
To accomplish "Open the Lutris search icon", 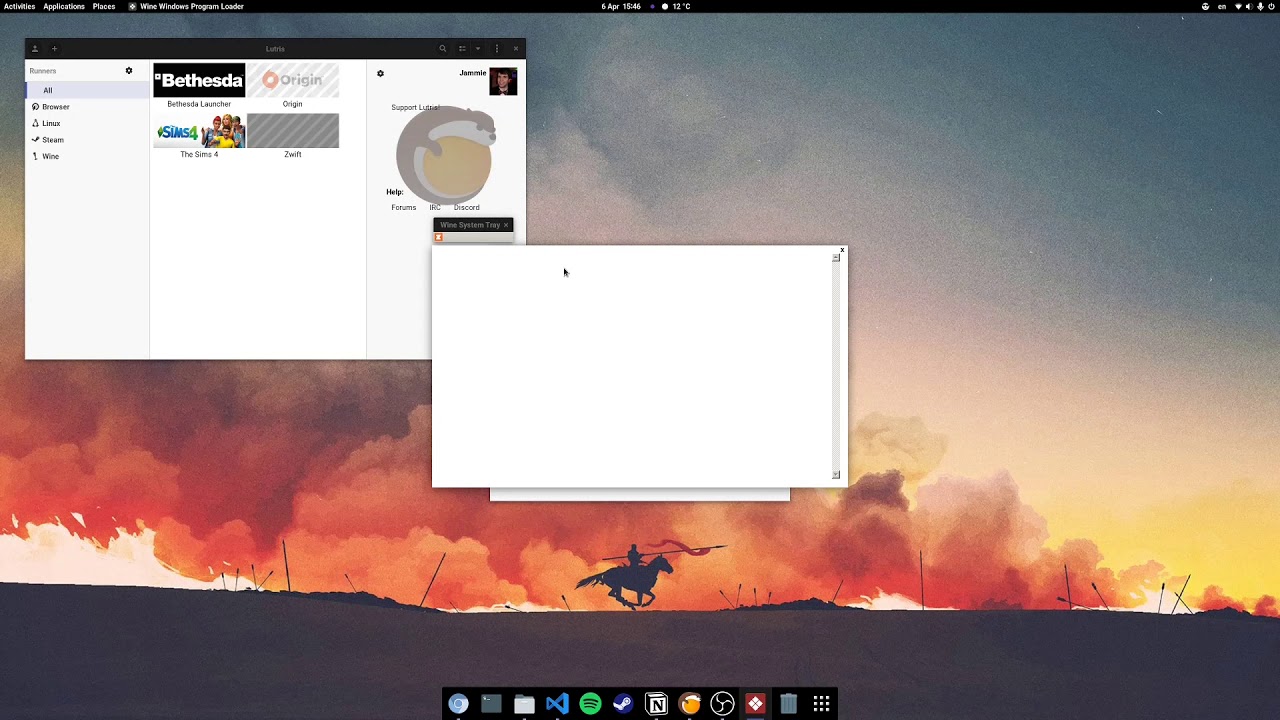I will pos(443,49).
